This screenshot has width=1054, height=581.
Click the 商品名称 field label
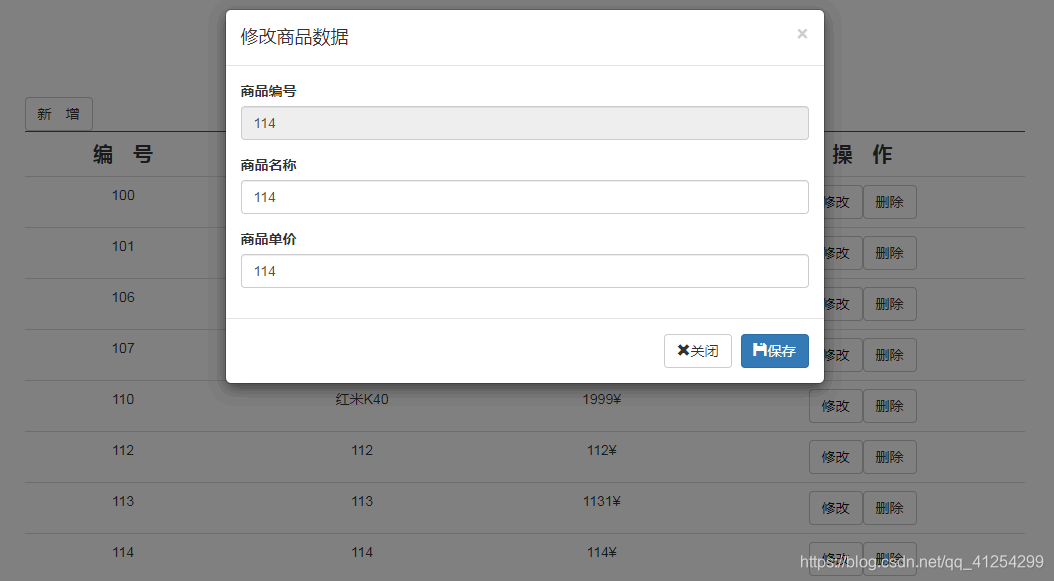(x=268, y=165)
